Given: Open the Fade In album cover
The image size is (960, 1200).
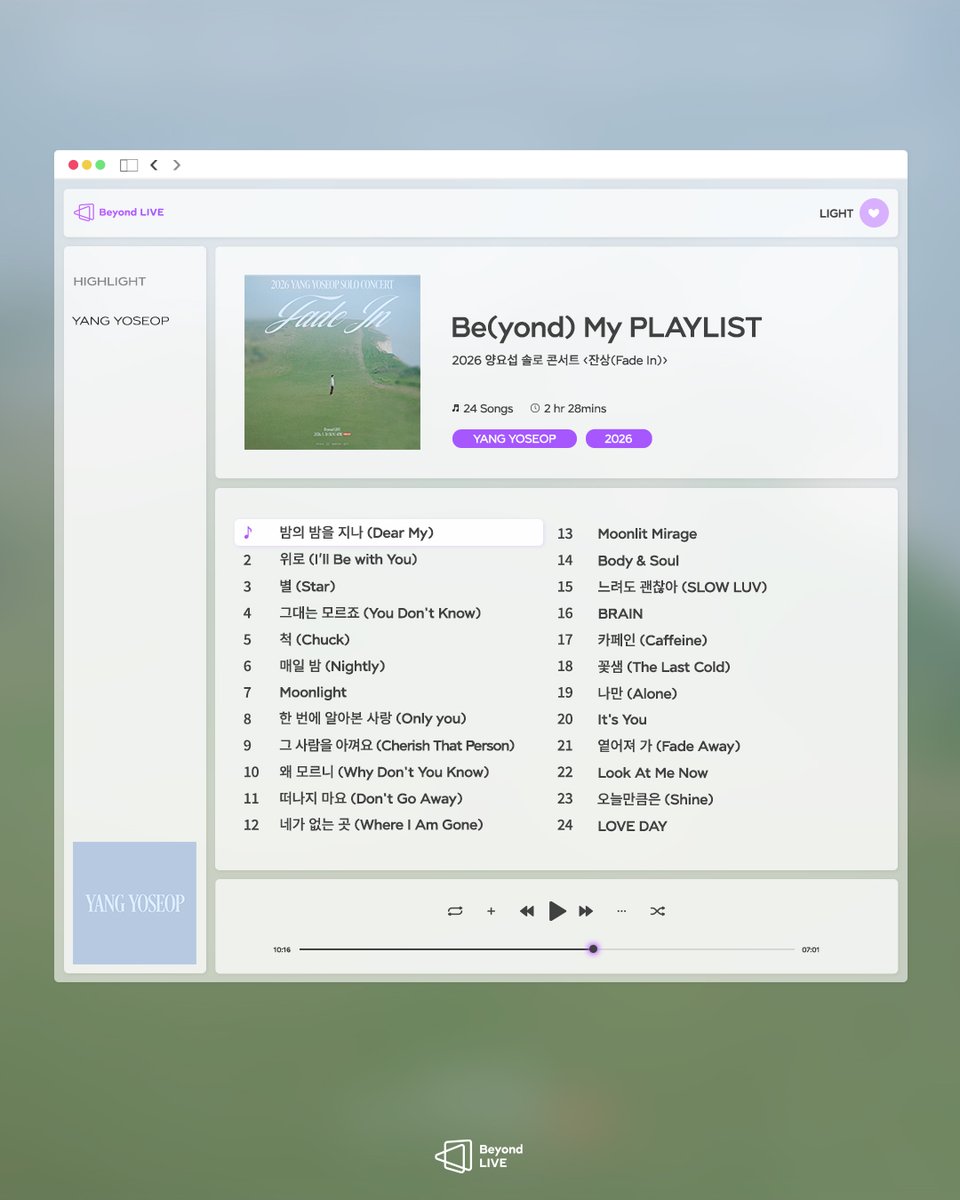Looking at the screenshot, I should click(332, 362).
